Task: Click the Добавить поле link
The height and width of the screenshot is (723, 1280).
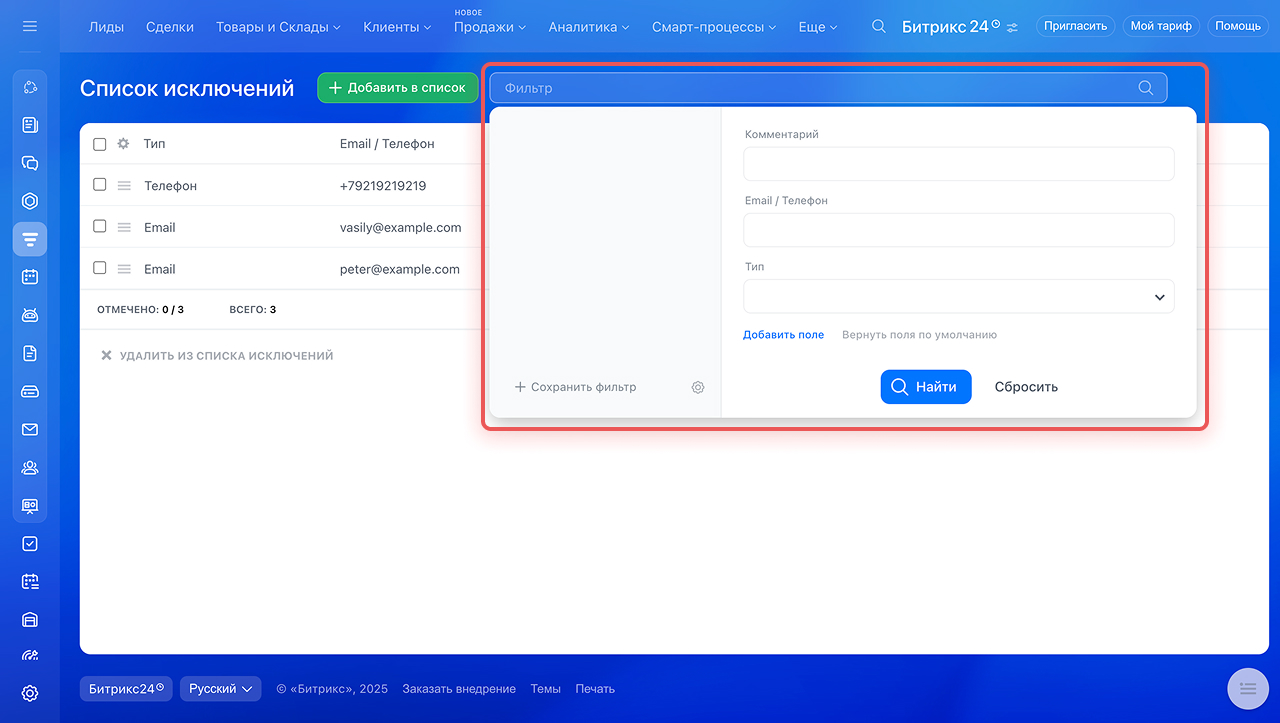Action: [x=783, y=335]
